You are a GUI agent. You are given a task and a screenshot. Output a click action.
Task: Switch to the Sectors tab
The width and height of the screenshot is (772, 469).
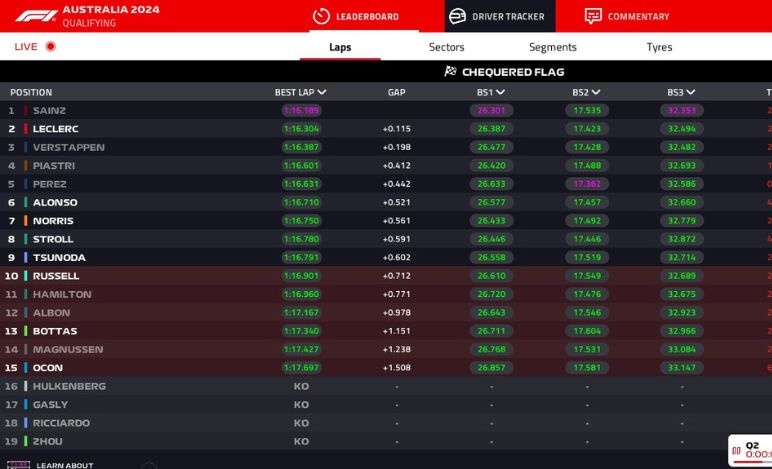click(446, 47)
